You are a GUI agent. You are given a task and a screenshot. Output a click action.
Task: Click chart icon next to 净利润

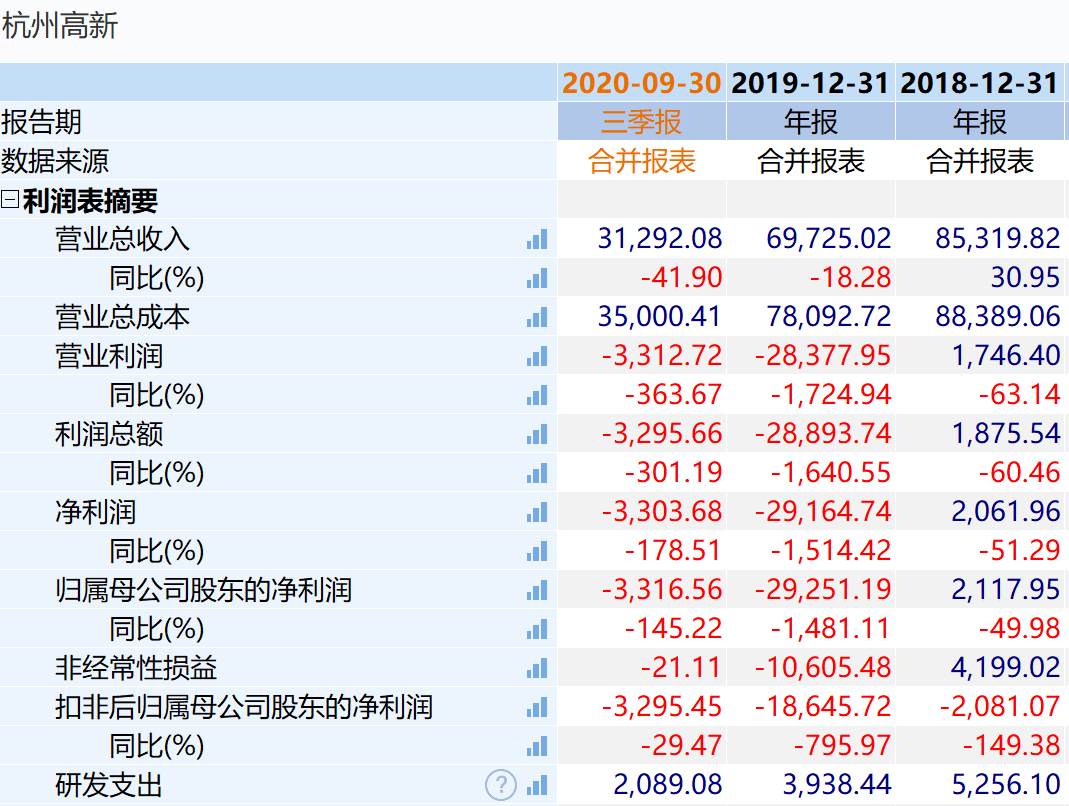coord(537,512)
